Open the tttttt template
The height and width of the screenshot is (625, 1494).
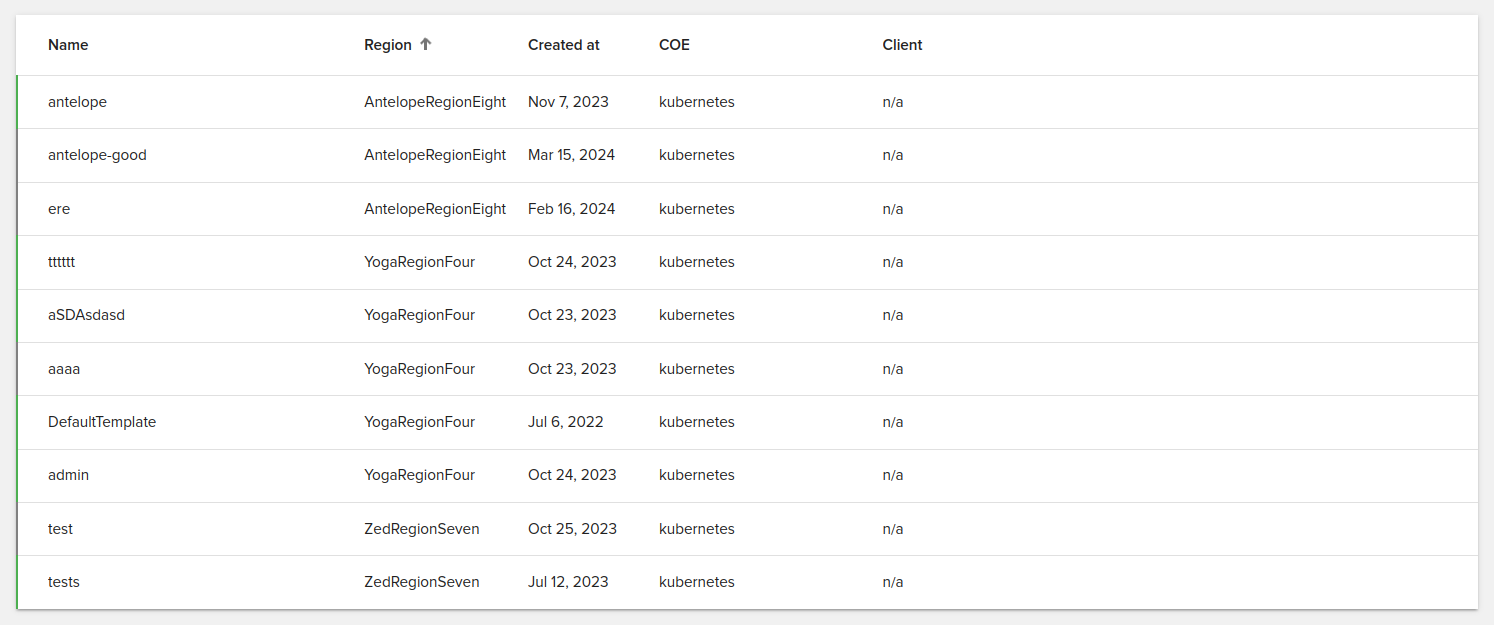coord(61,261)
